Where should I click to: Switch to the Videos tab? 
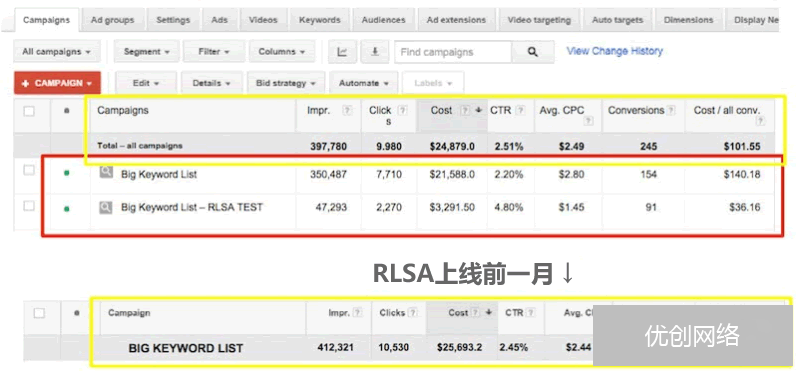(263, 20)
